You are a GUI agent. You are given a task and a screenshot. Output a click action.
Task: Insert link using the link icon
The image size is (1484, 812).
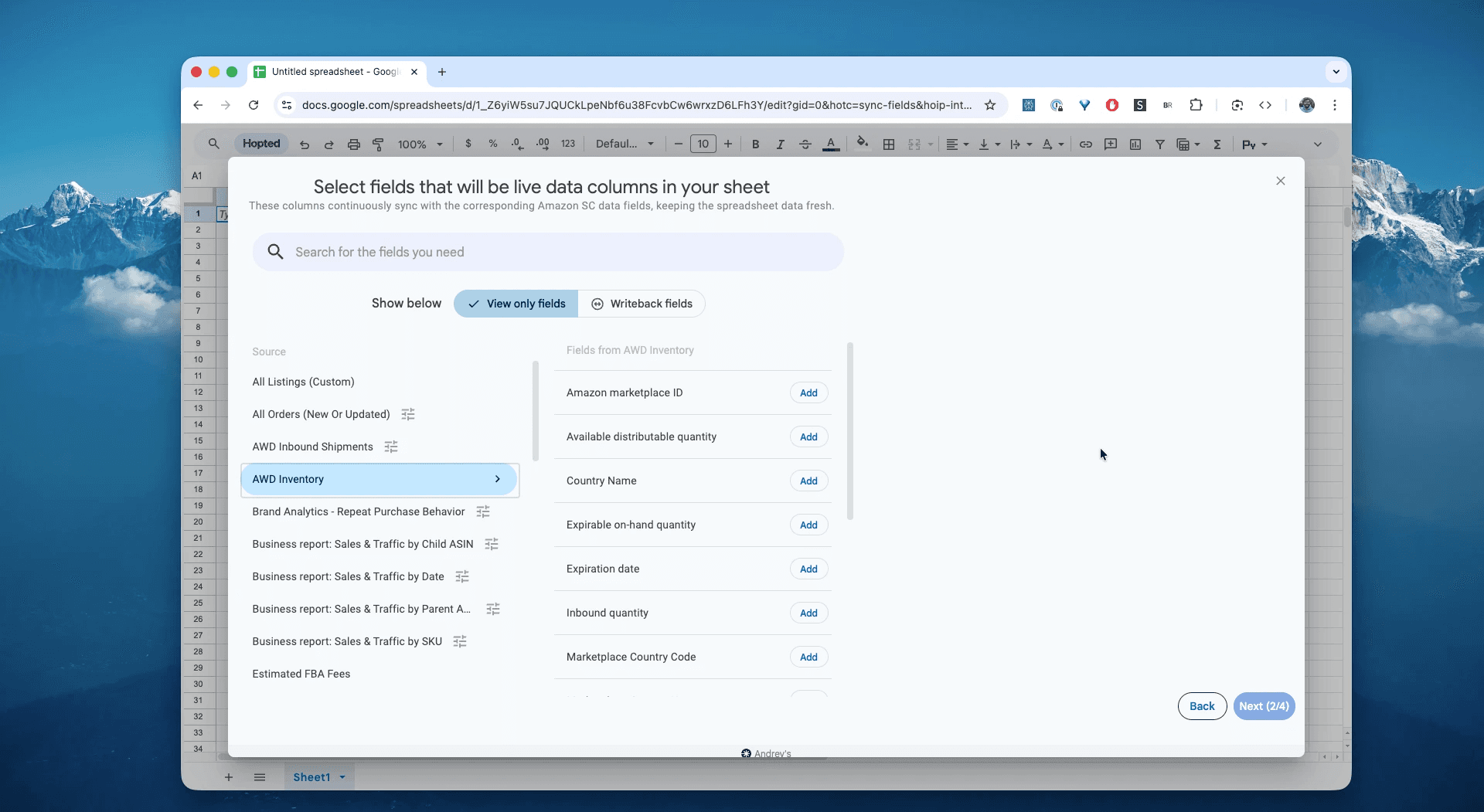coord(1085,144)
